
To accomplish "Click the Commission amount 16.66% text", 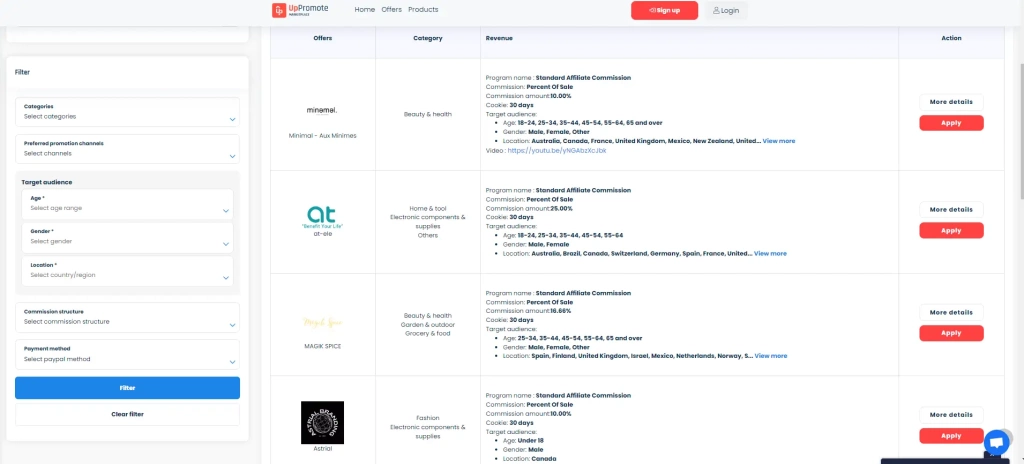I will pyautogui.click(x=528, y=311).
